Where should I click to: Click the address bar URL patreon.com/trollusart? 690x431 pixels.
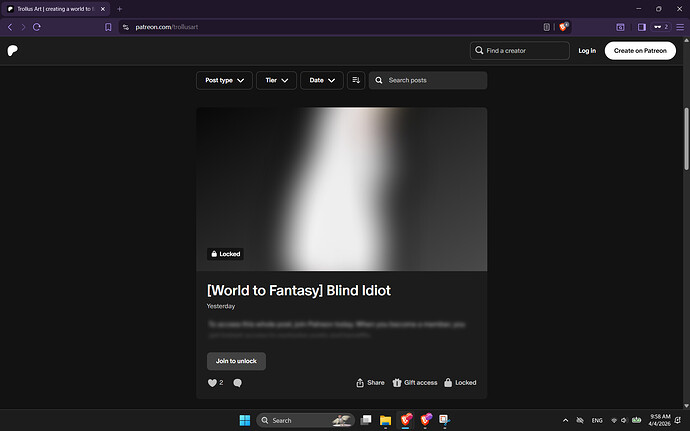[167, 27]
